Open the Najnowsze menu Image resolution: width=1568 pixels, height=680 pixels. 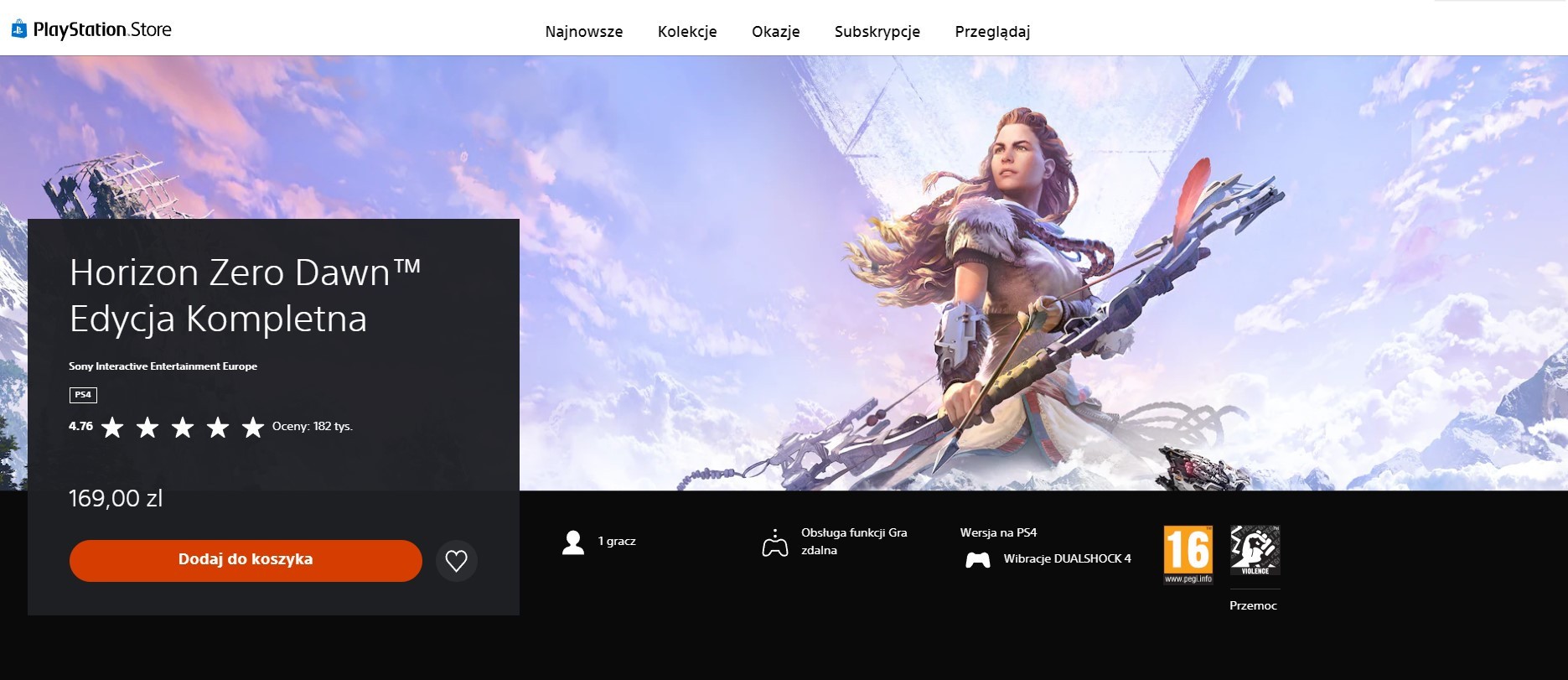pyautogui.click(x=584, y=32)
